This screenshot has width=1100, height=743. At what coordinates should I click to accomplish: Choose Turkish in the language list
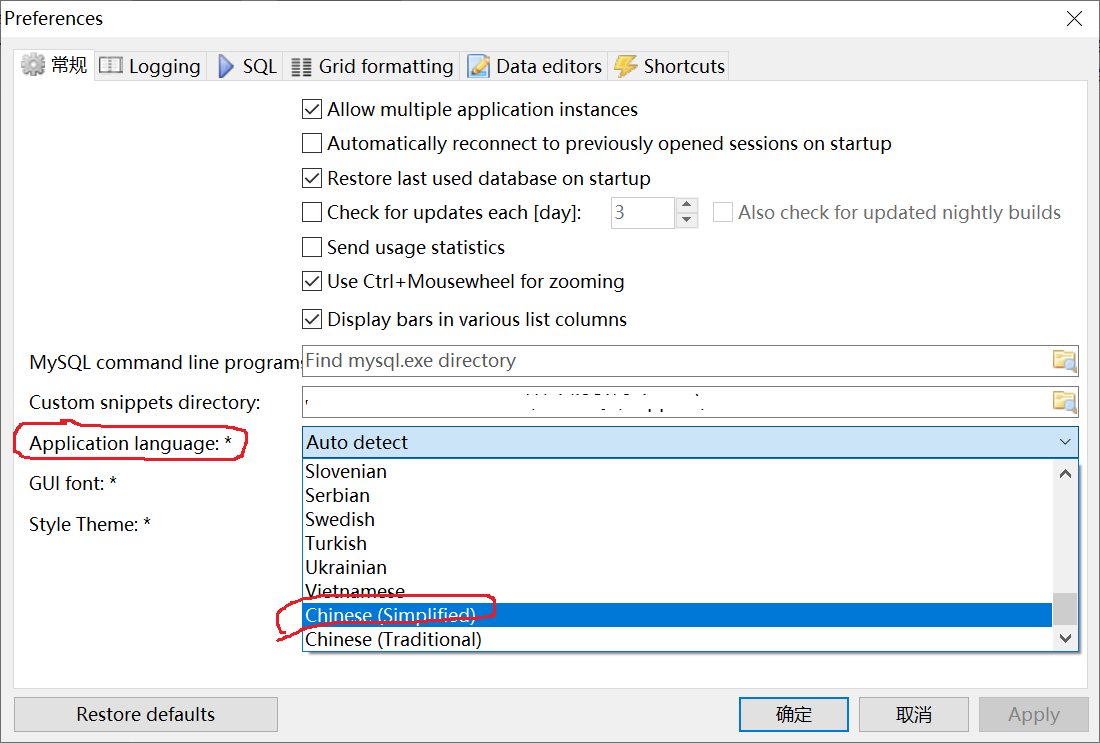[x=678, y=543]
